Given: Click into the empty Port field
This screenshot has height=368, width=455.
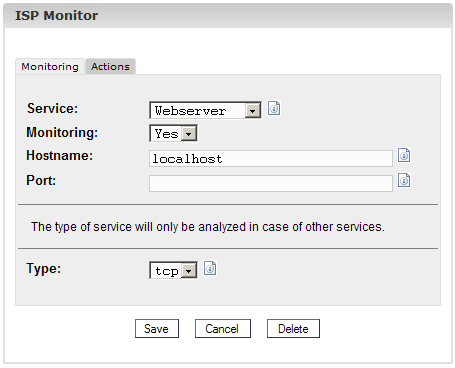Looking at the screenshot, I should [x=271, y=183].
